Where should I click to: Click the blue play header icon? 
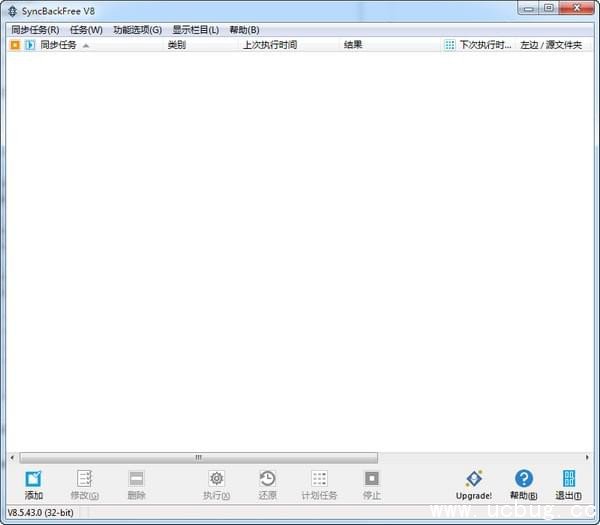click(30, 45)
